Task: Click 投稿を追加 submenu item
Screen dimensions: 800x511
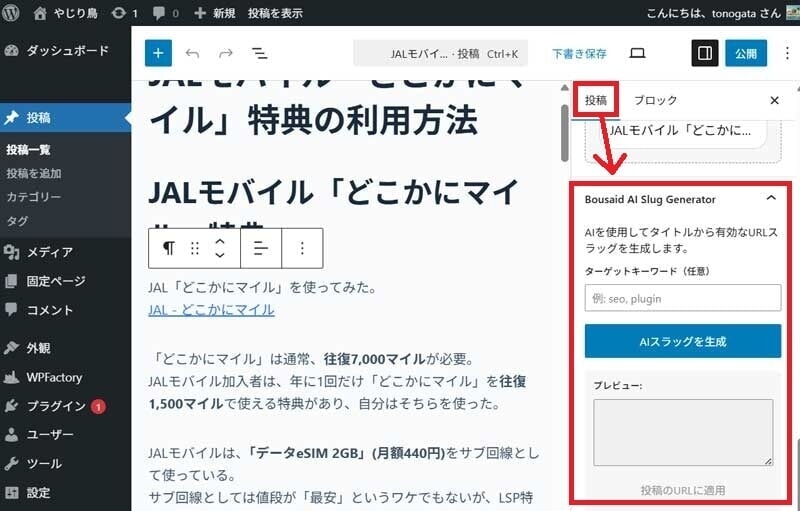Action: coord(34,173)
